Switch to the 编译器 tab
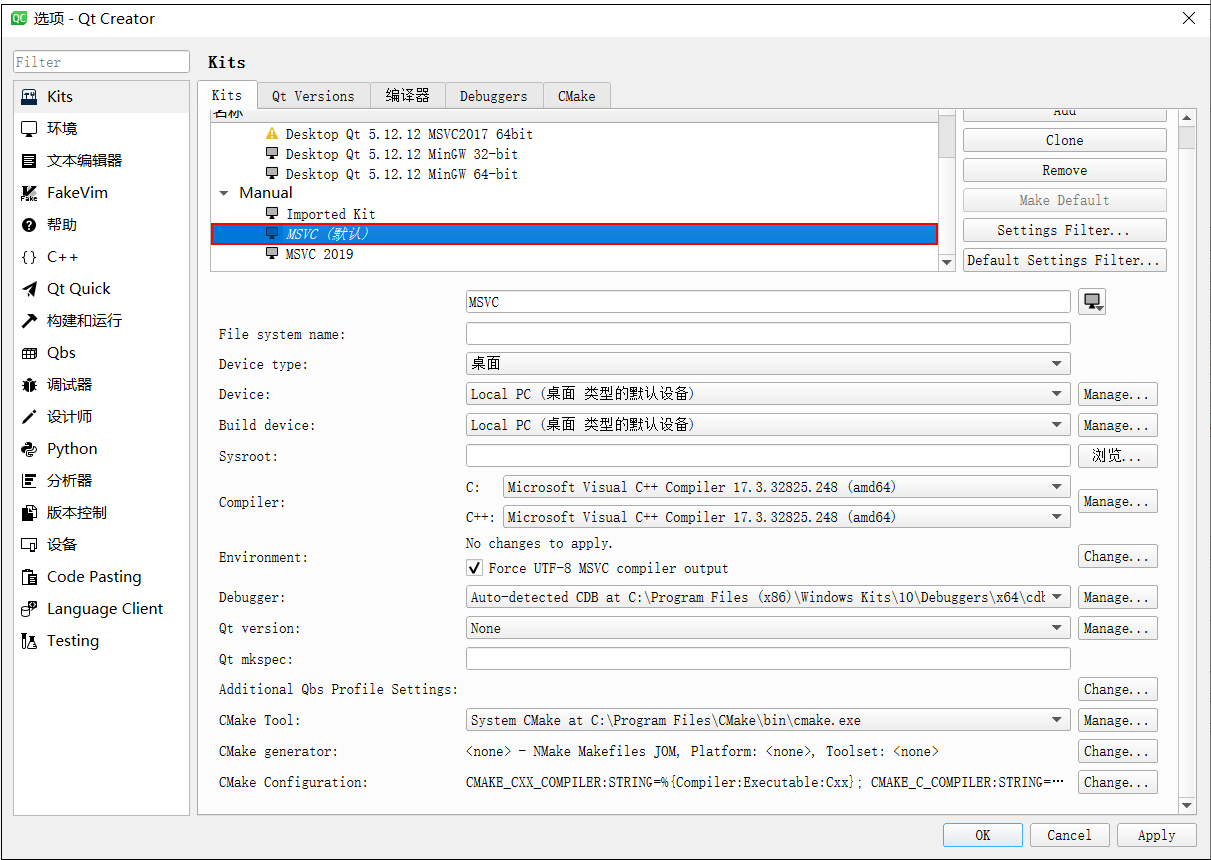The image size is (1211, 860). click(408, 96)
